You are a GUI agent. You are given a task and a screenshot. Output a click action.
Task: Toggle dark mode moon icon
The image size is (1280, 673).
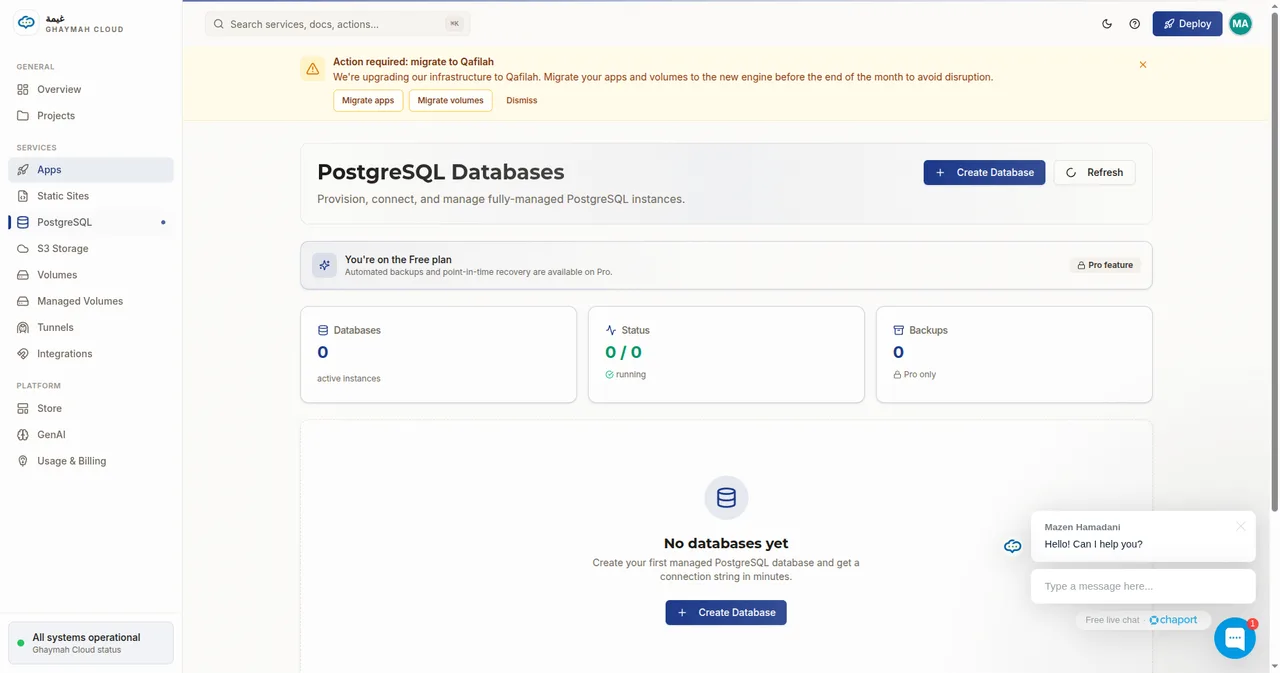[1107, 24]
